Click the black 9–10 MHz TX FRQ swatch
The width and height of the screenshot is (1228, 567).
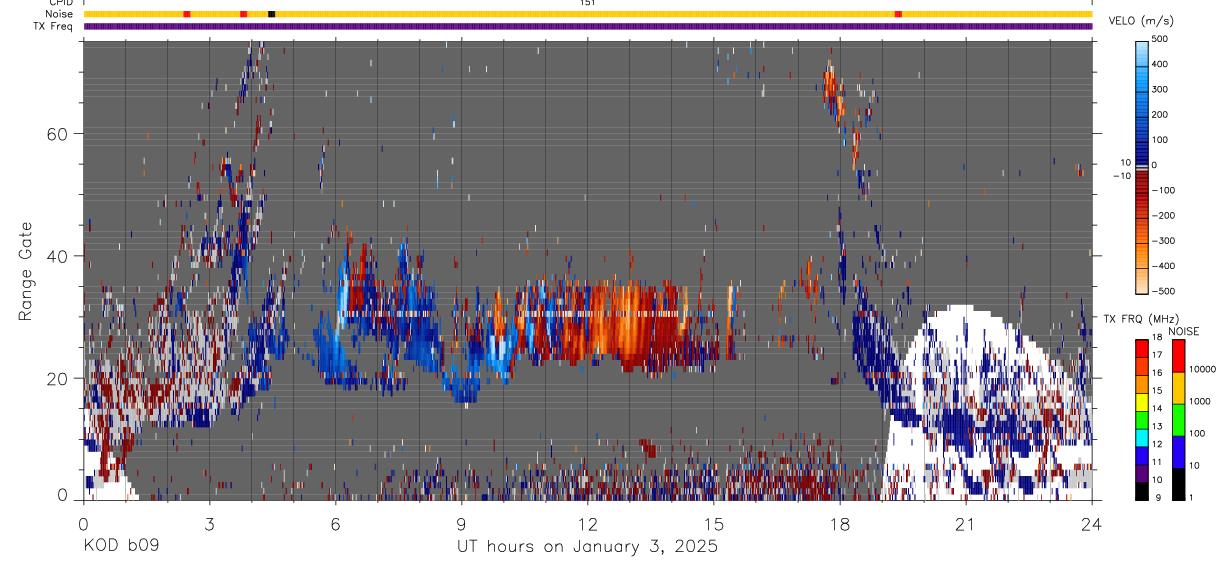1141,490
